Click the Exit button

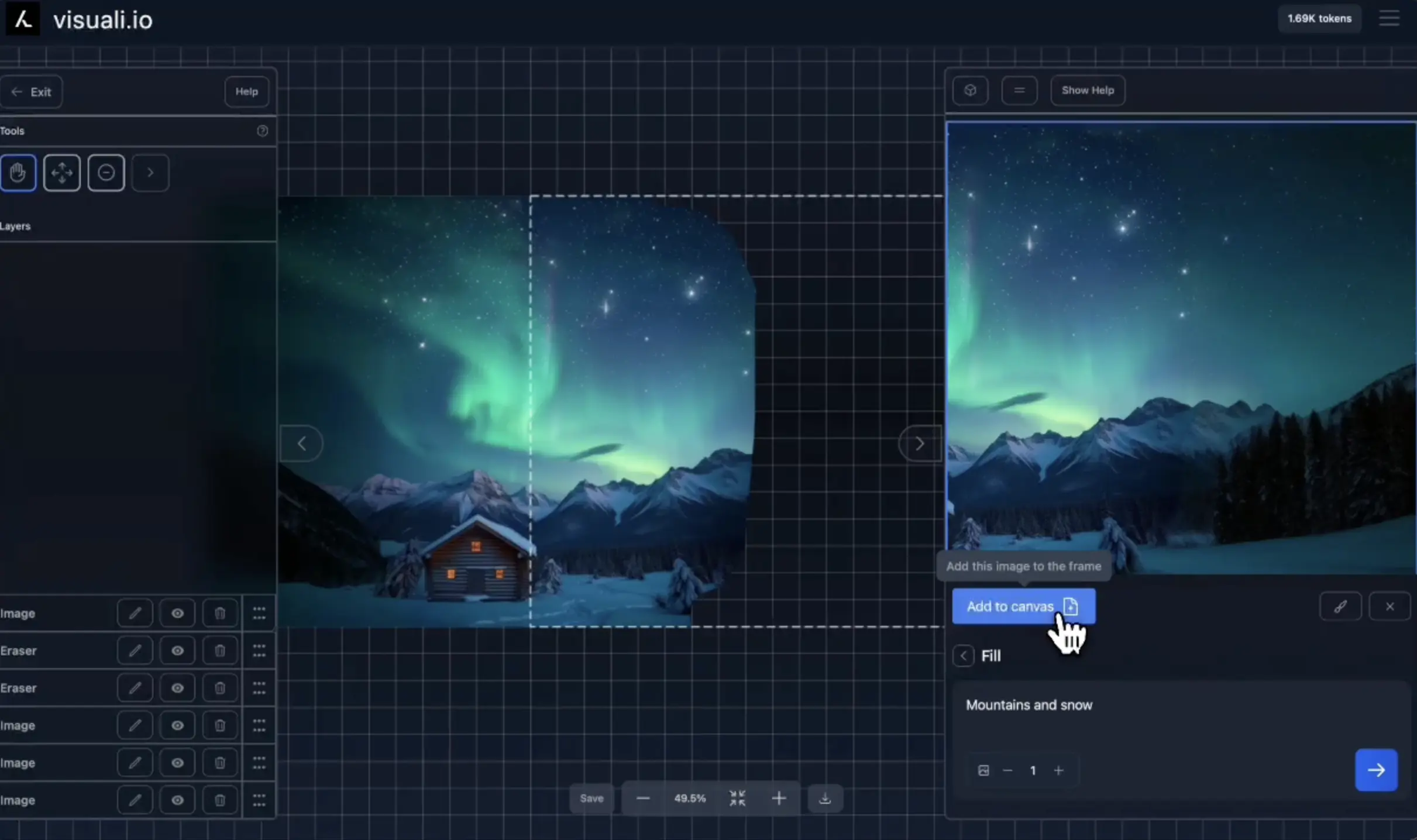(32, 92)
